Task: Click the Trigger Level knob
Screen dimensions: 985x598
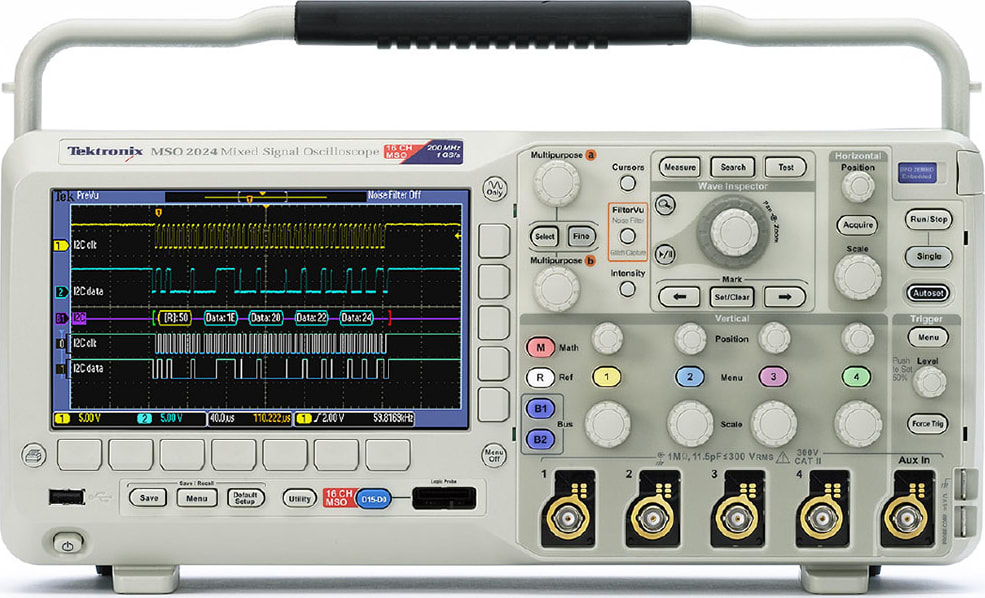Action: coord(930,383)
